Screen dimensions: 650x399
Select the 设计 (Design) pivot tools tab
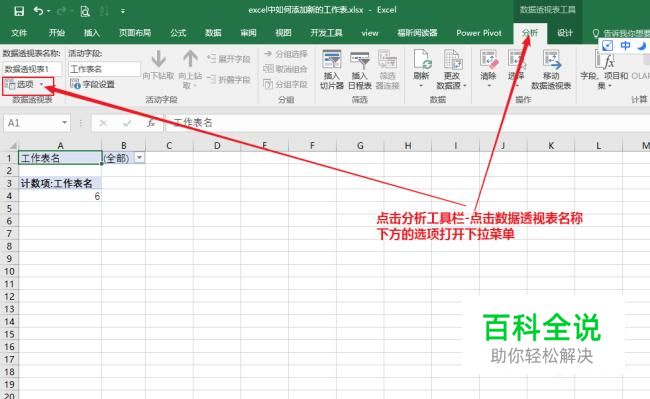pyautogui.click(x=565, y=33)
